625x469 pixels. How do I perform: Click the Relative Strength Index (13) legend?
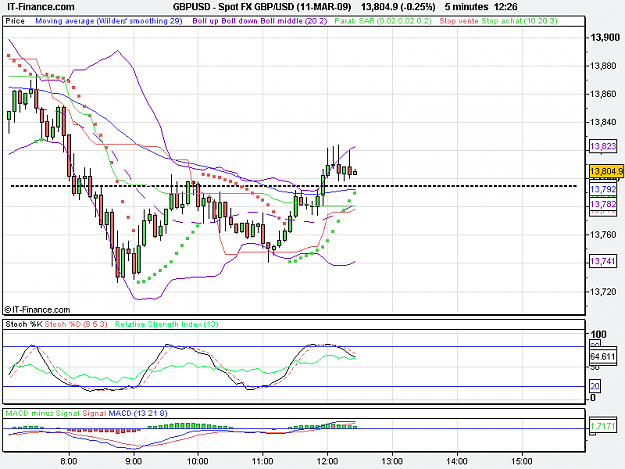[167, 324]
